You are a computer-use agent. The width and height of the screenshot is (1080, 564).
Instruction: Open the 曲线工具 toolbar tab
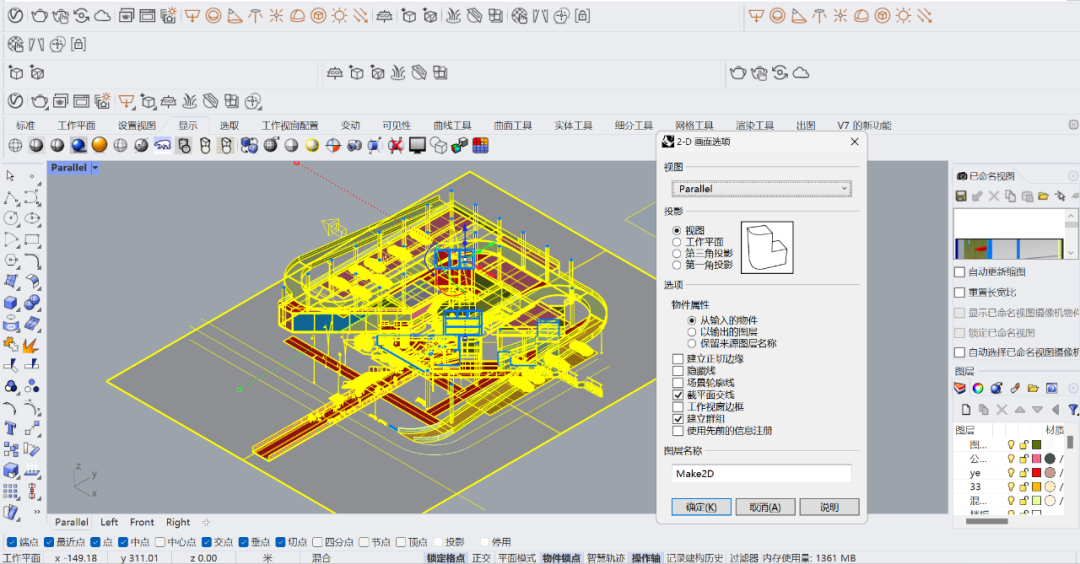(x=453, y=125)
